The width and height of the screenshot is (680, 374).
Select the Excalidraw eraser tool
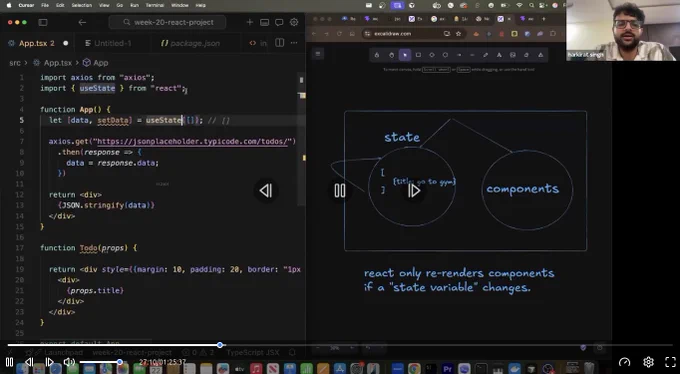(526, 55)
